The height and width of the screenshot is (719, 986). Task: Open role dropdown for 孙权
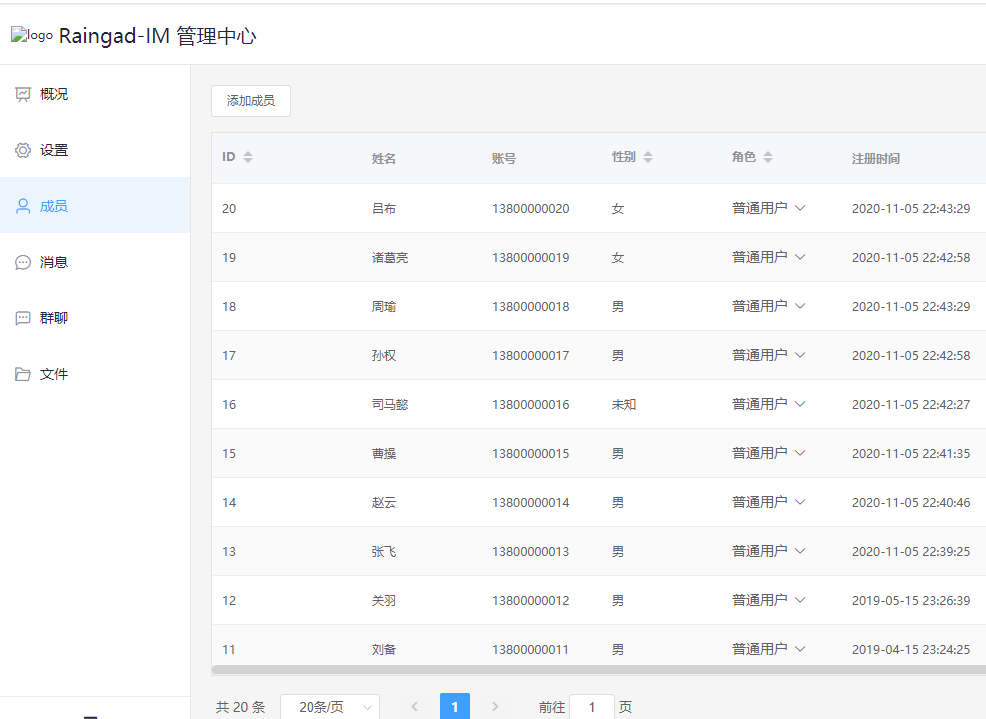pos(768,355)
